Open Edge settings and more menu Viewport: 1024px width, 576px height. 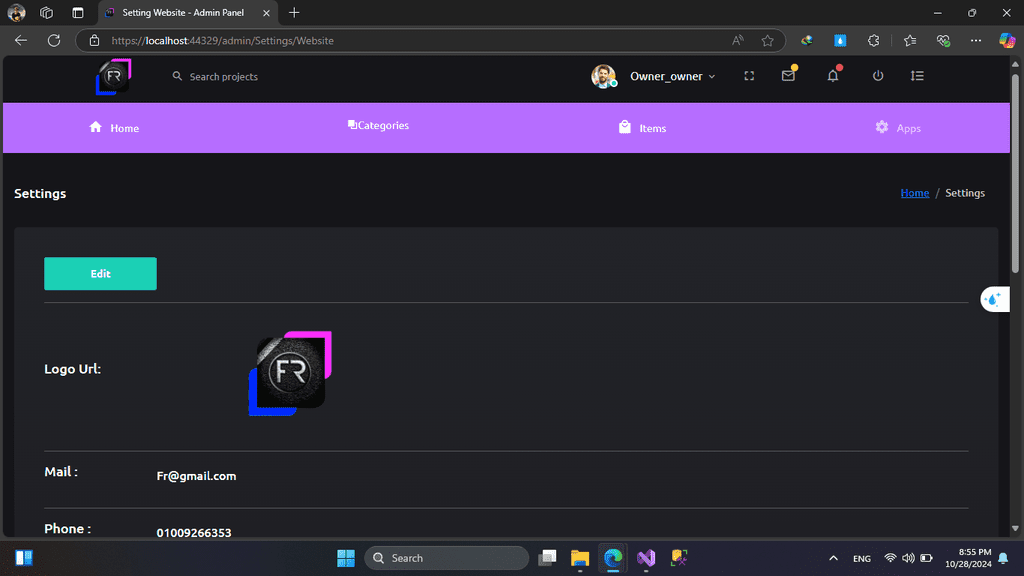tap(976, 40)
